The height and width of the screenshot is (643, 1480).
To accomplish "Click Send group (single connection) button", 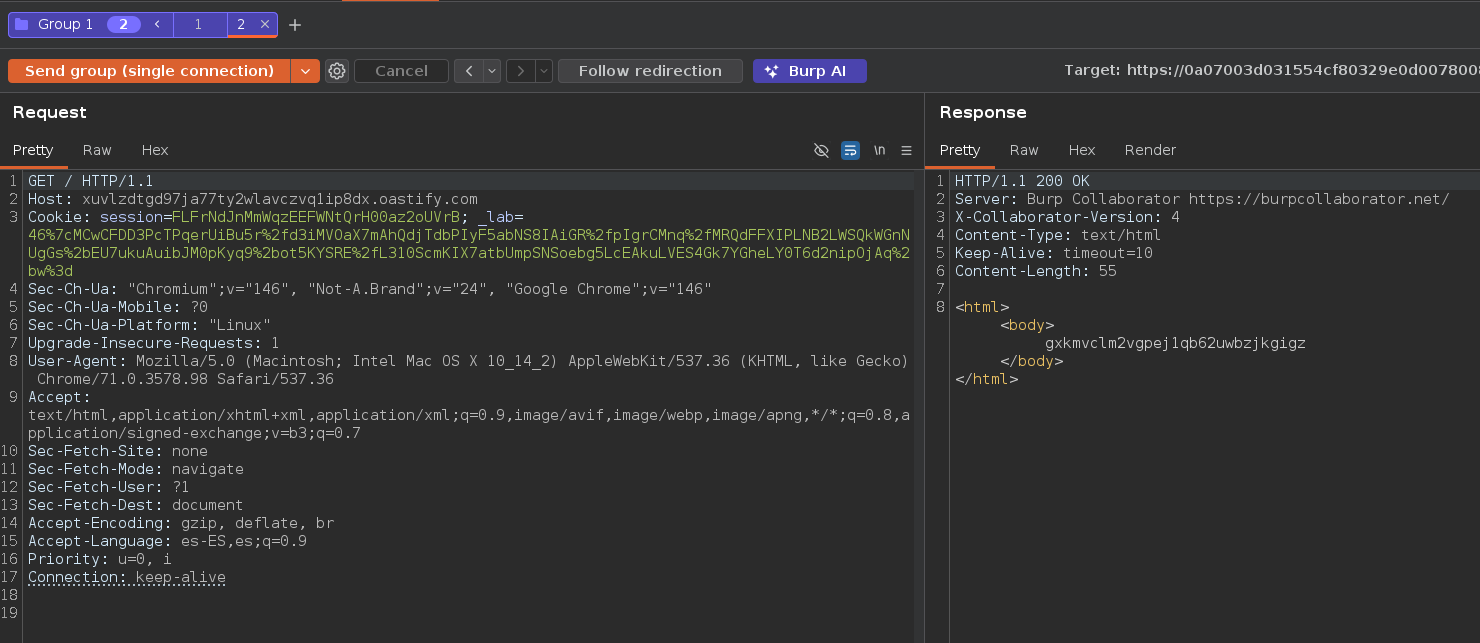I will pyautogui.click(x=149, y=71).
